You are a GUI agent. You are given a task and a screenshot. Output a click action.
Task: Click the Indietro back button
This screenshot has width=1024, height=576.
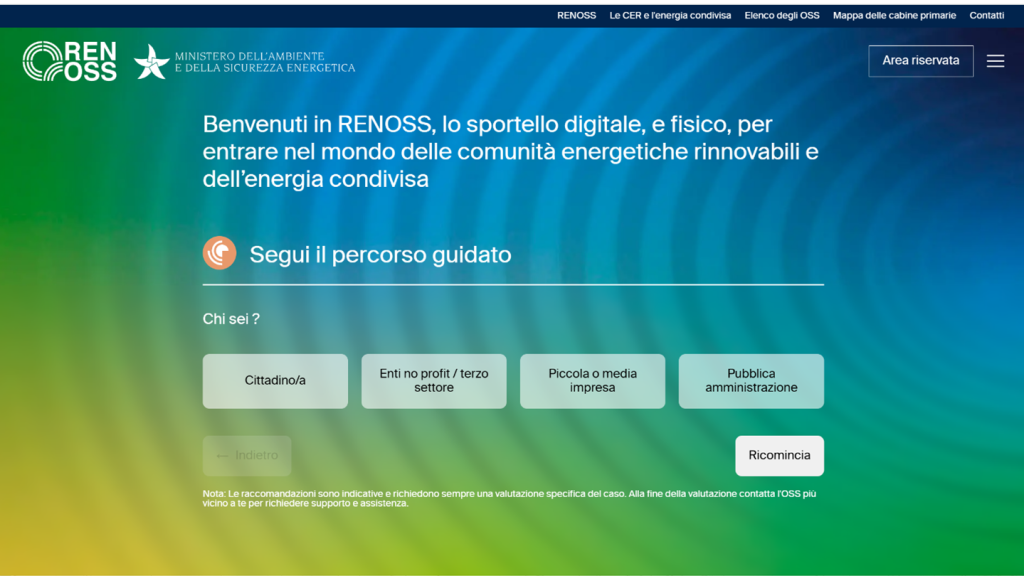click(247, 456)
